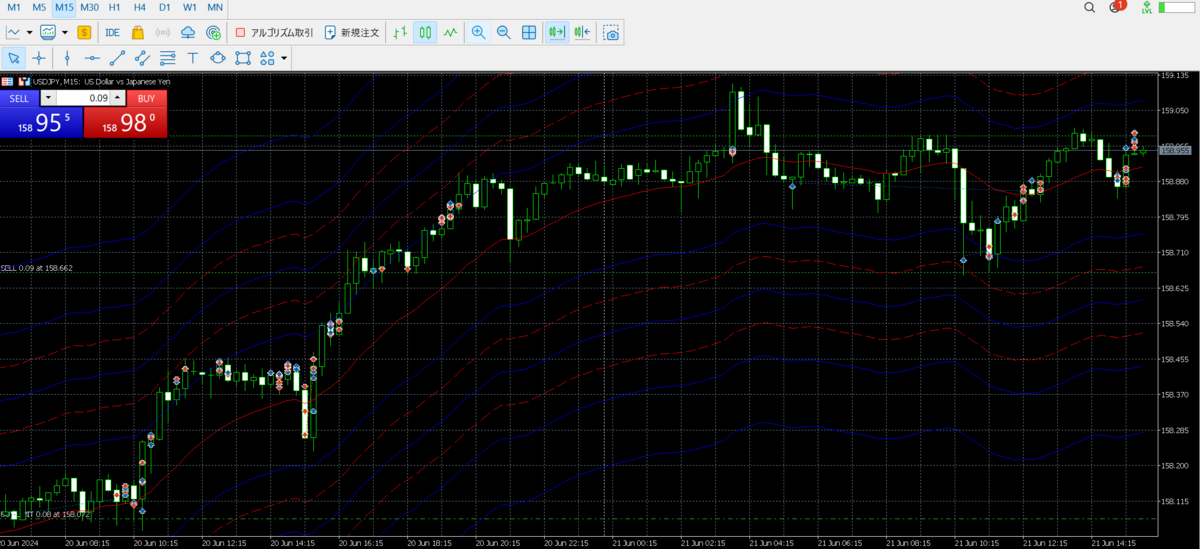The image size is (1200, 549).
Task: Click the SELL button in trade panel
Action: (19, 98)
